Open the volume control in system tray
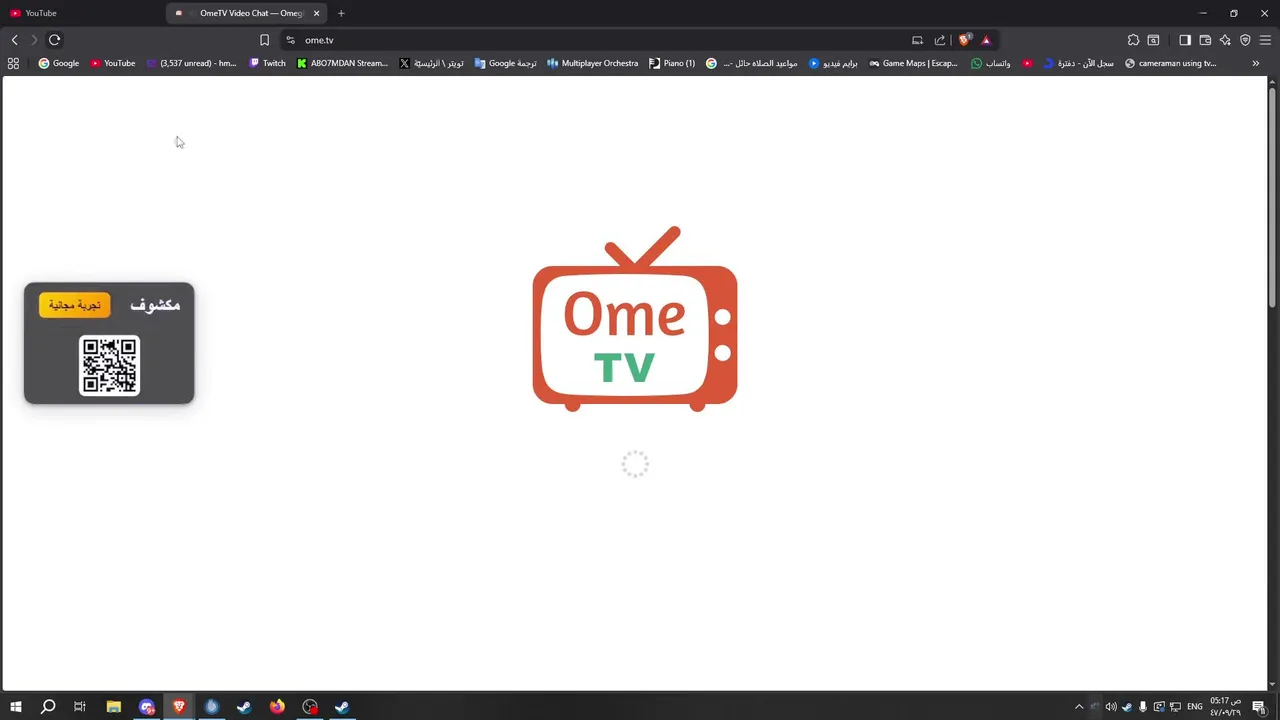This screenshot has height=720, width=1280. (1111, 707)
